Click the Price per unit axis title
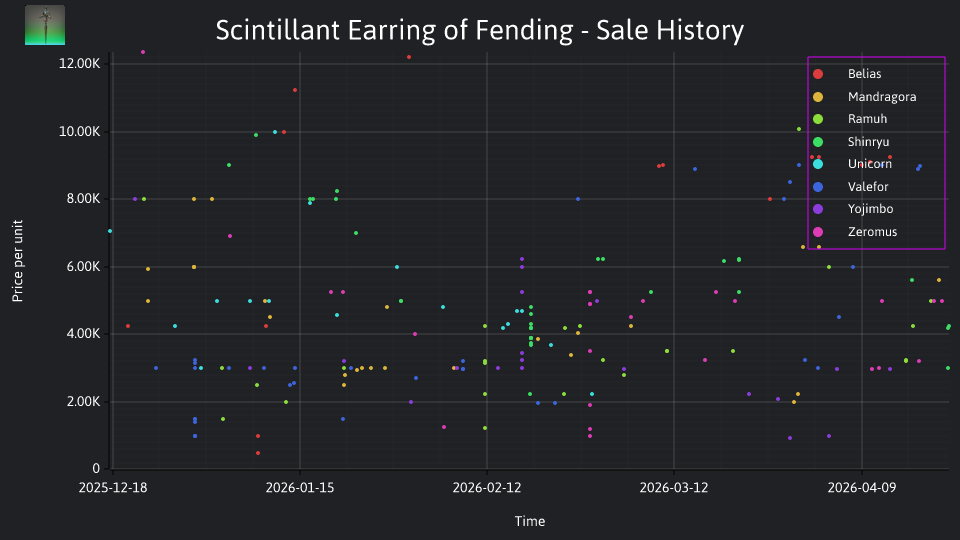The height and width of the screenshot is (540, 960). coord(18,261)
